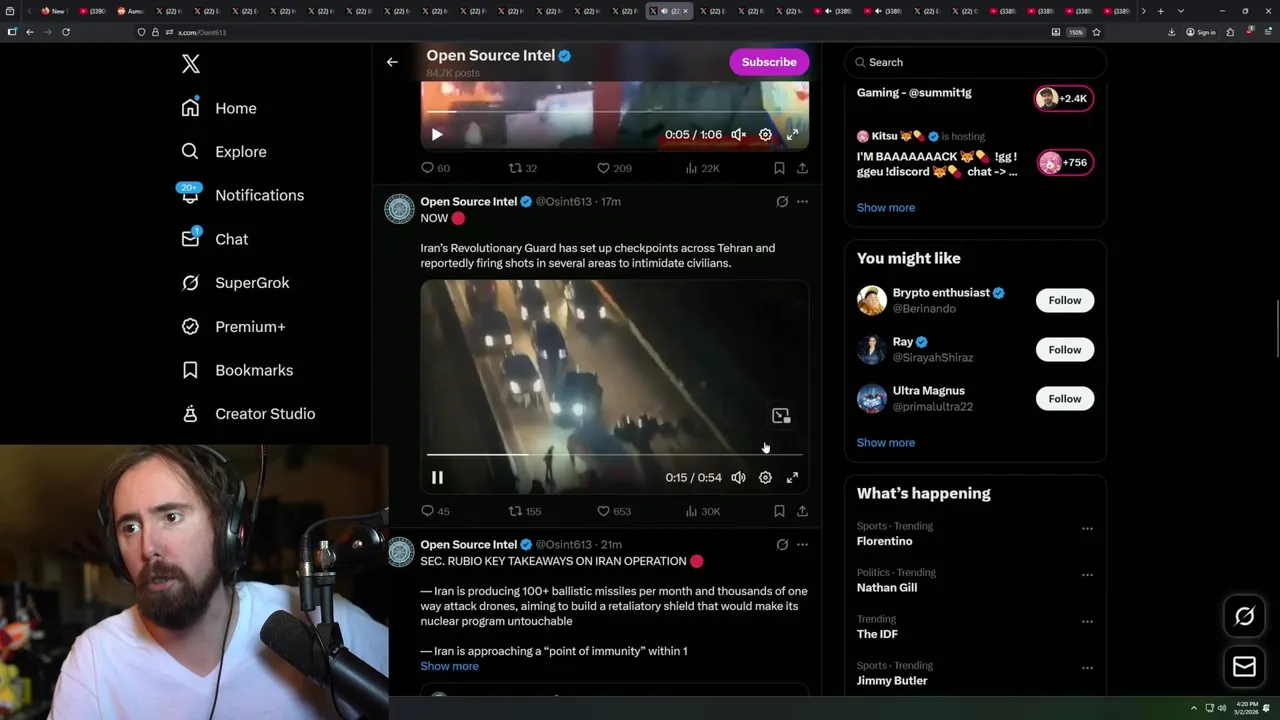Fullscreen the Tehran checkpoint video
The height and width of the screenshot is (720, 1280).
(x=792, y=478)
